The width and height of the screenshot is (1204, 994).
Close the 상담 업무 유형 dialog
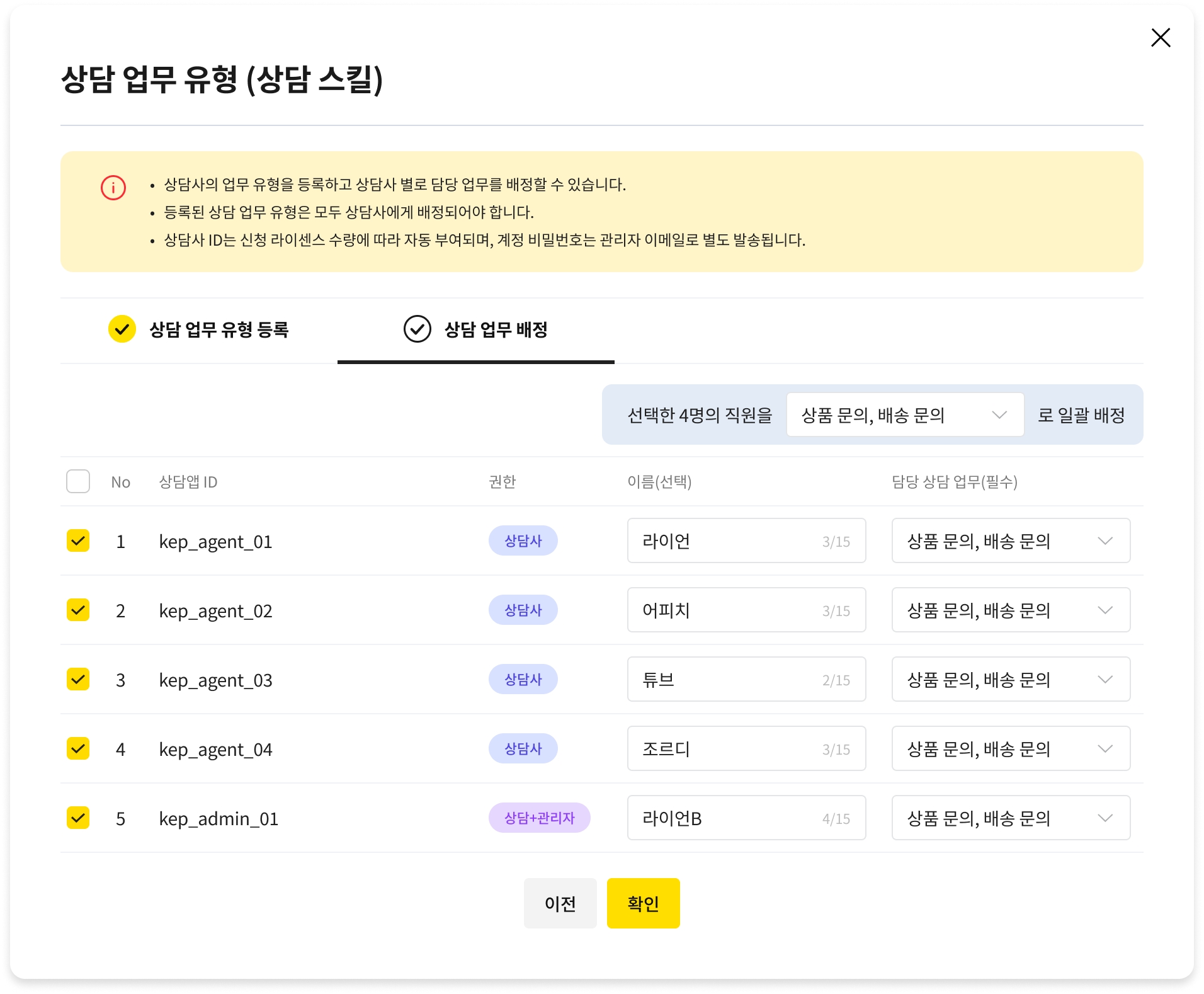1160,38
